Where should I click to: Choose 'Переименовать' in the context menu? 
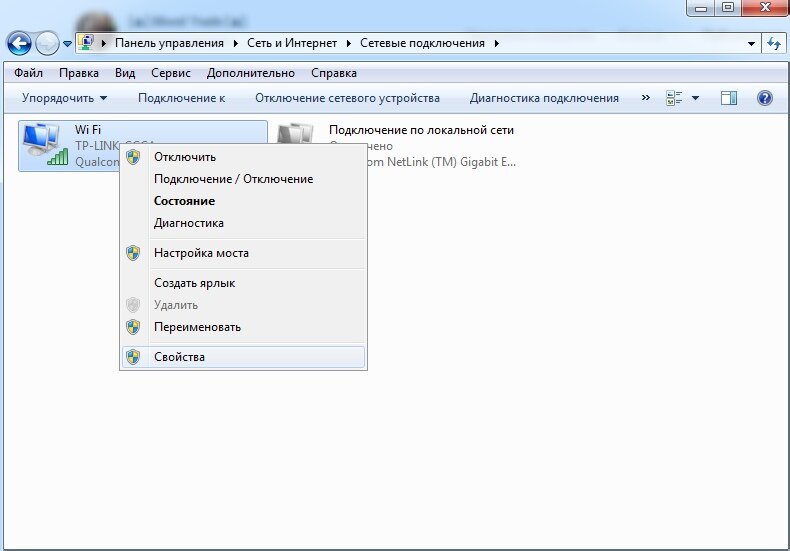click(x=243, y=327)
